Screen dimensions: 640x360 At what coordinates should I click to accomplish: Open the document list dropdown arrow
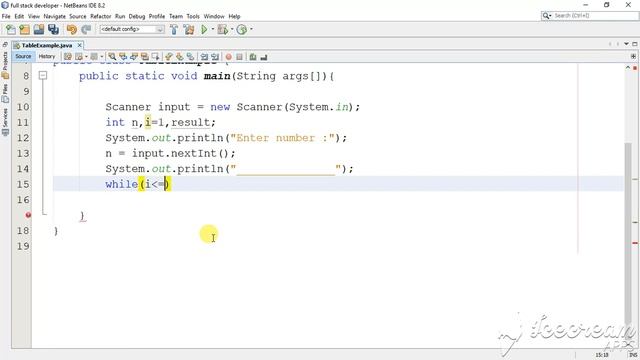tap(626, 44)
